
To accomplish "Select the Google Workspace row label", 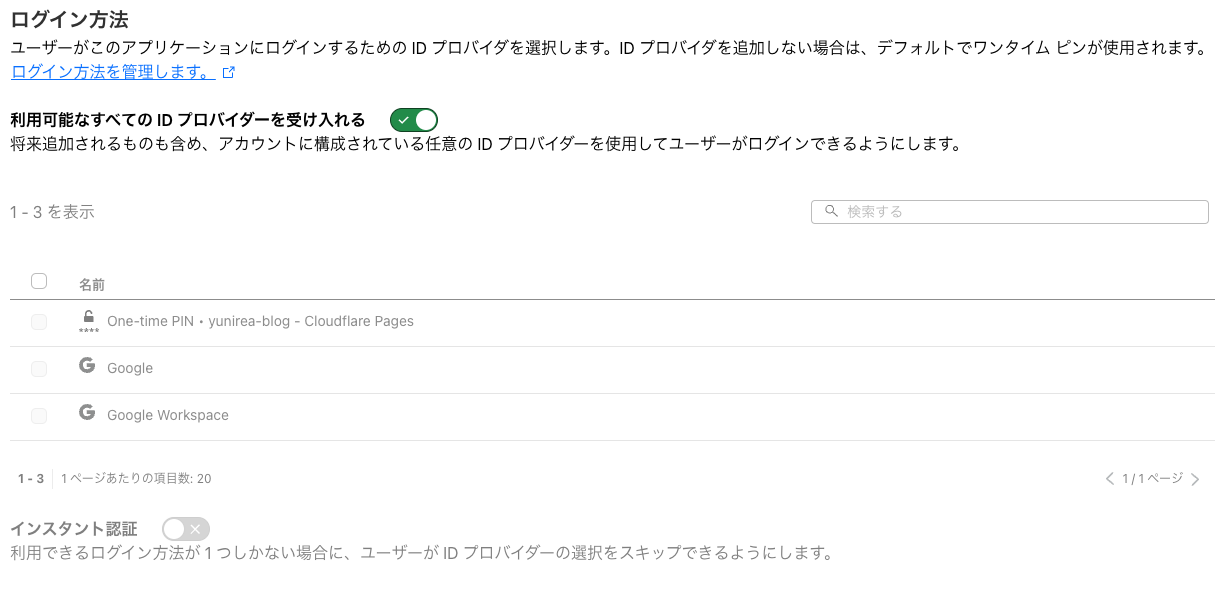I will (168, 416).
